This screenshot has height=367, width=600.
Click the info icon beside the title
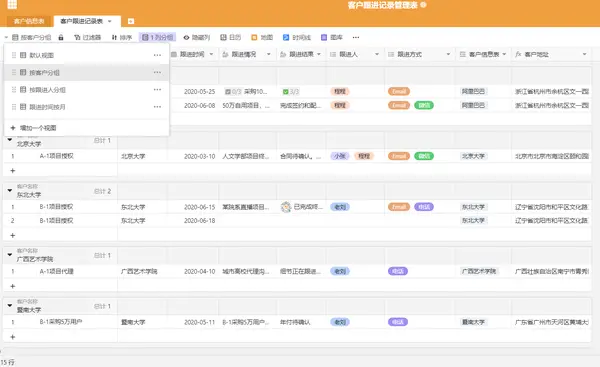pyautogui.click(x=423, y=5)
